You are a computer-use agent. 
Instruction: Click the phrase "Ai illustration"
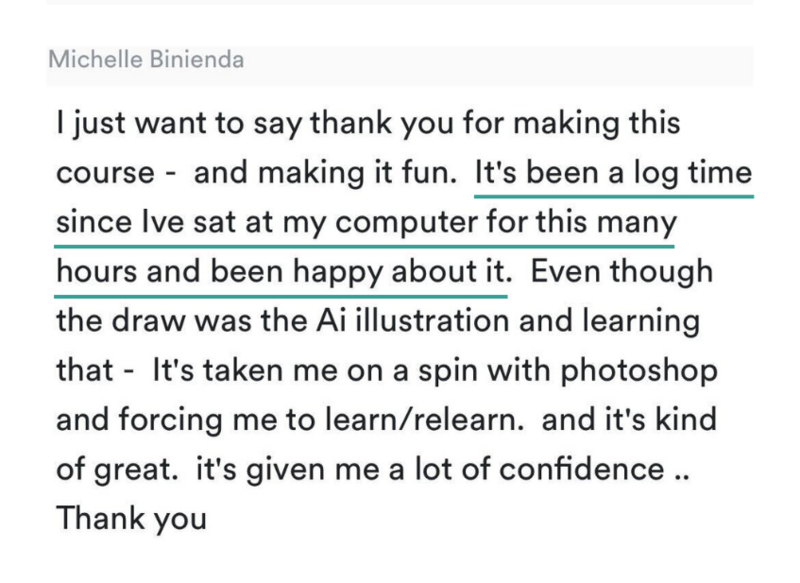412,321
